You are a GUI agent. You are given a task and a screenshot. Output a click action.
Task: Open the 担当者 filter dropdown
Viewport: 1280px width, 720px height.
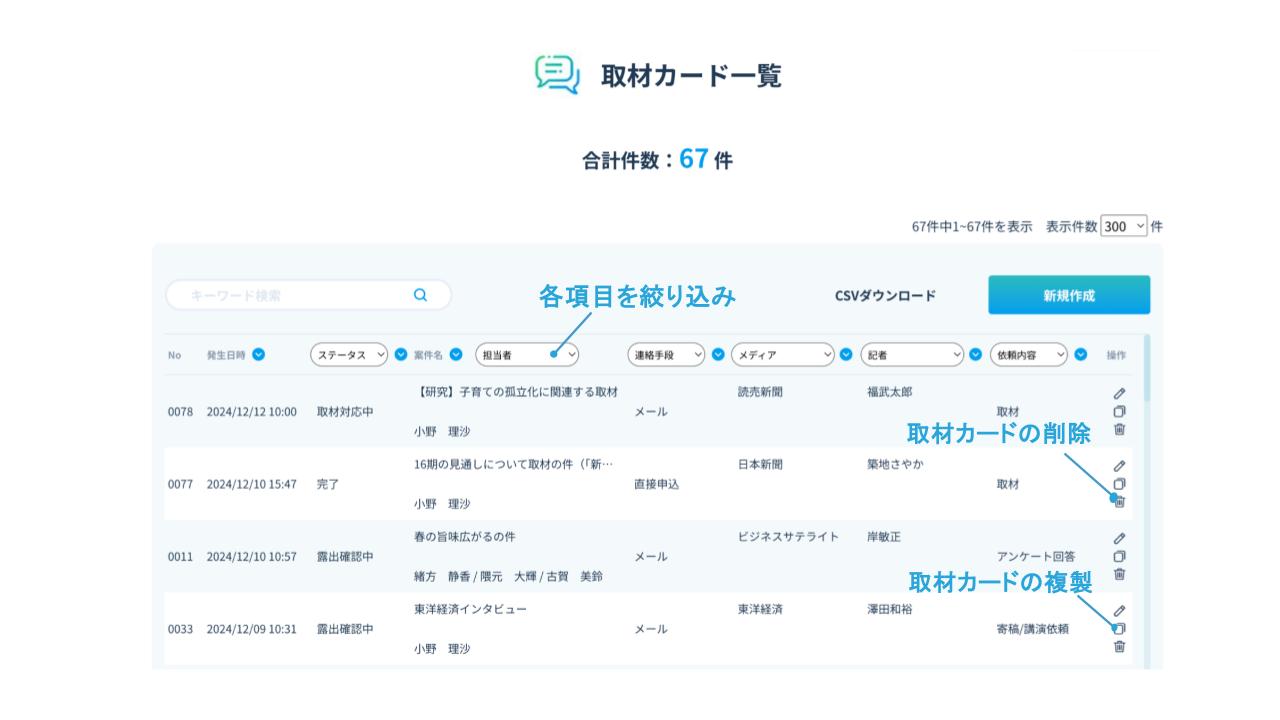pos(527,354)
